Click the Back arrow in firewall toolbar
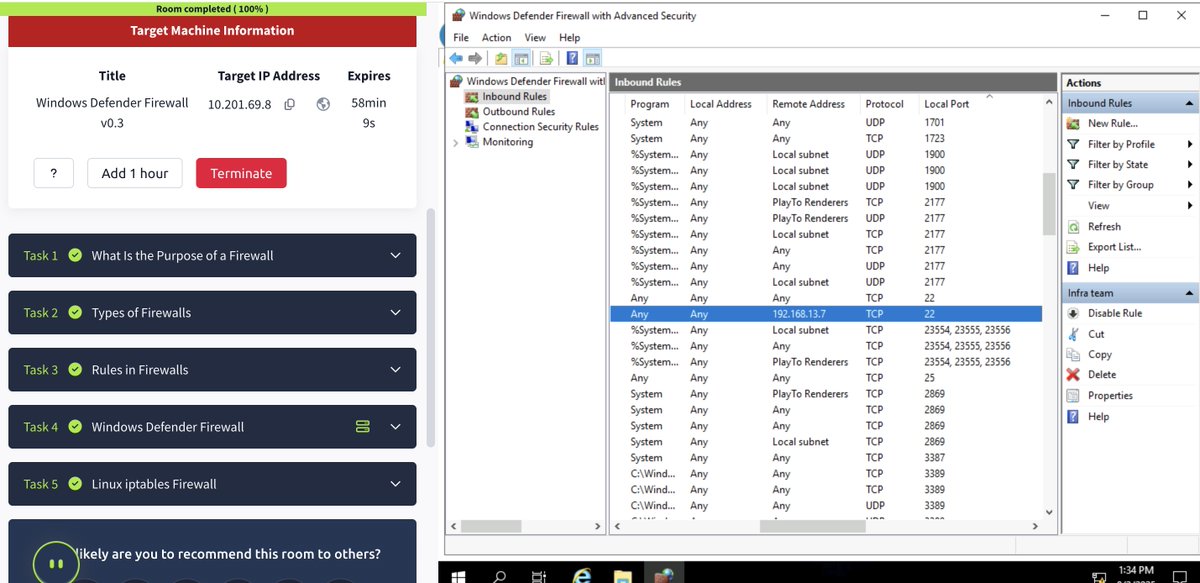This screenshot has width=1200, height=583. click(x=456, y=58)
